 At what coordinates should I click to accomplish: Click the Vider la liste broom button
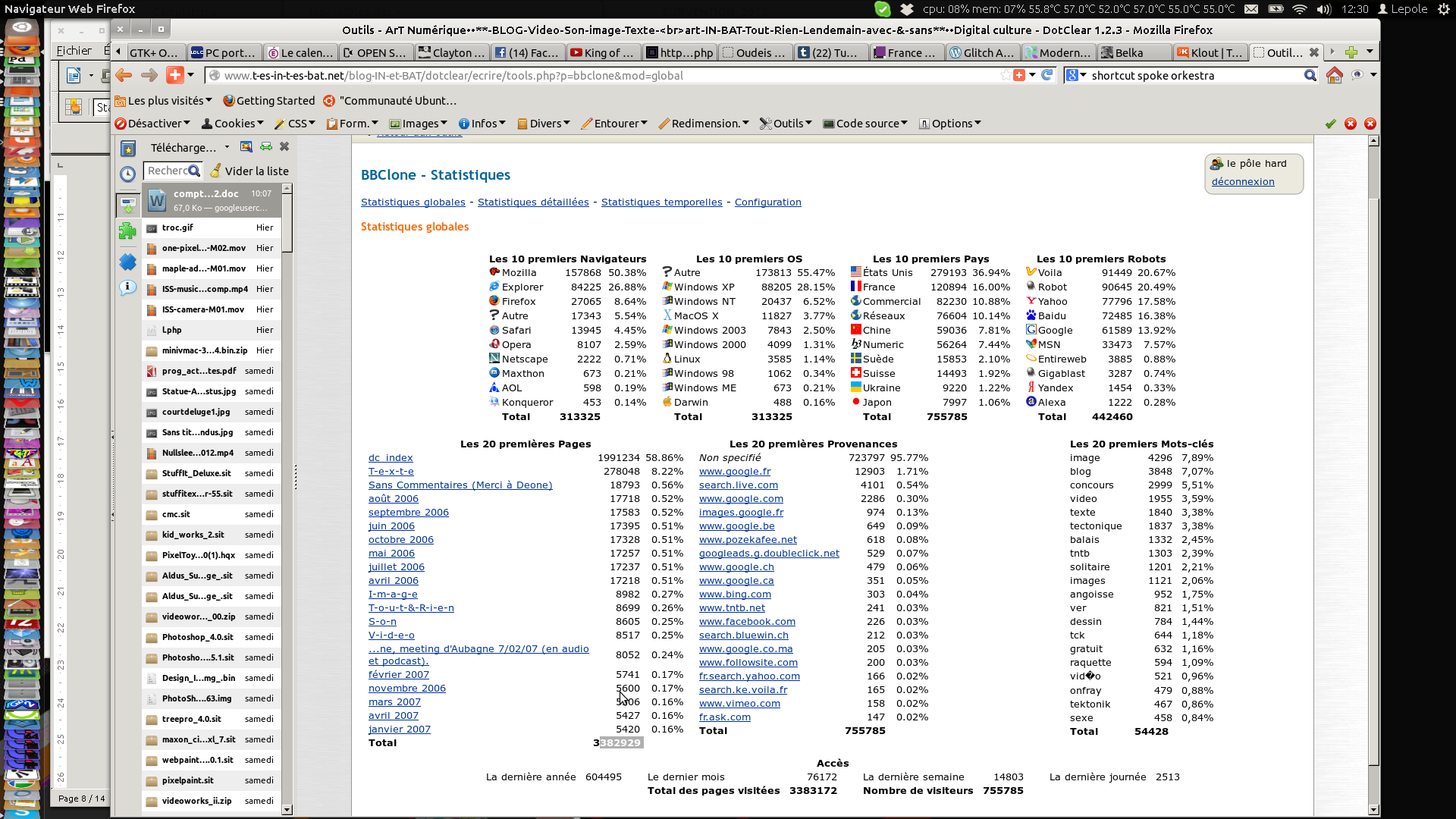point(249,171)
